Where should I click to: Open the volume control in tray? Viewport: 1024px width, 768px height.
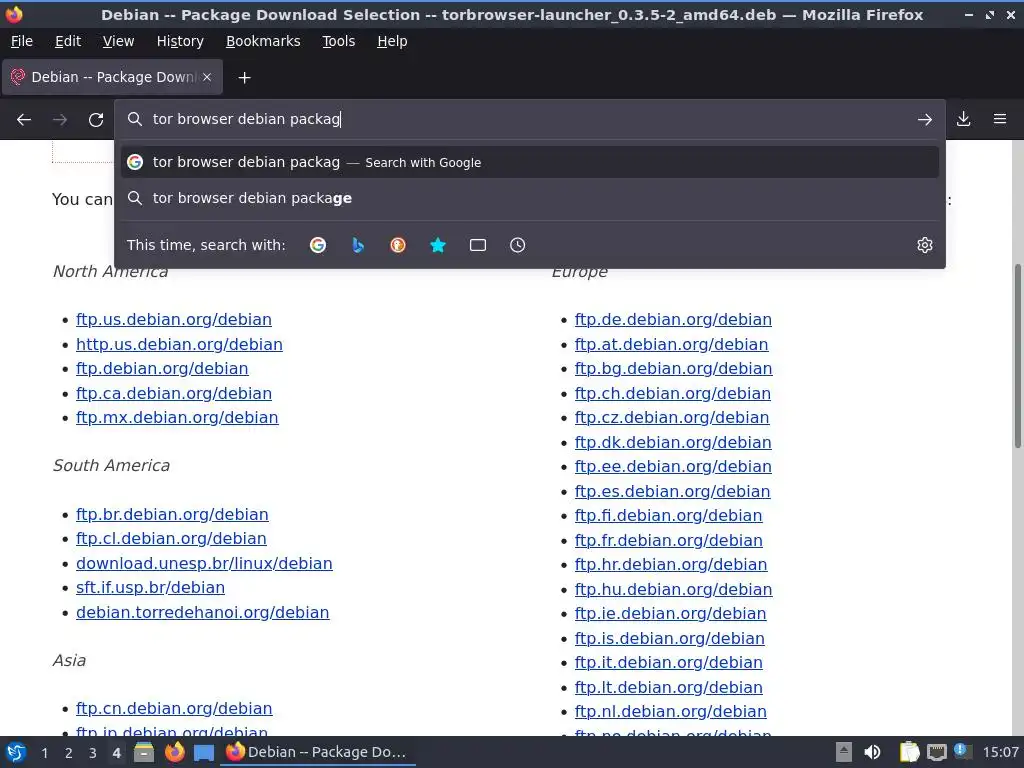(x=872, y=752)
